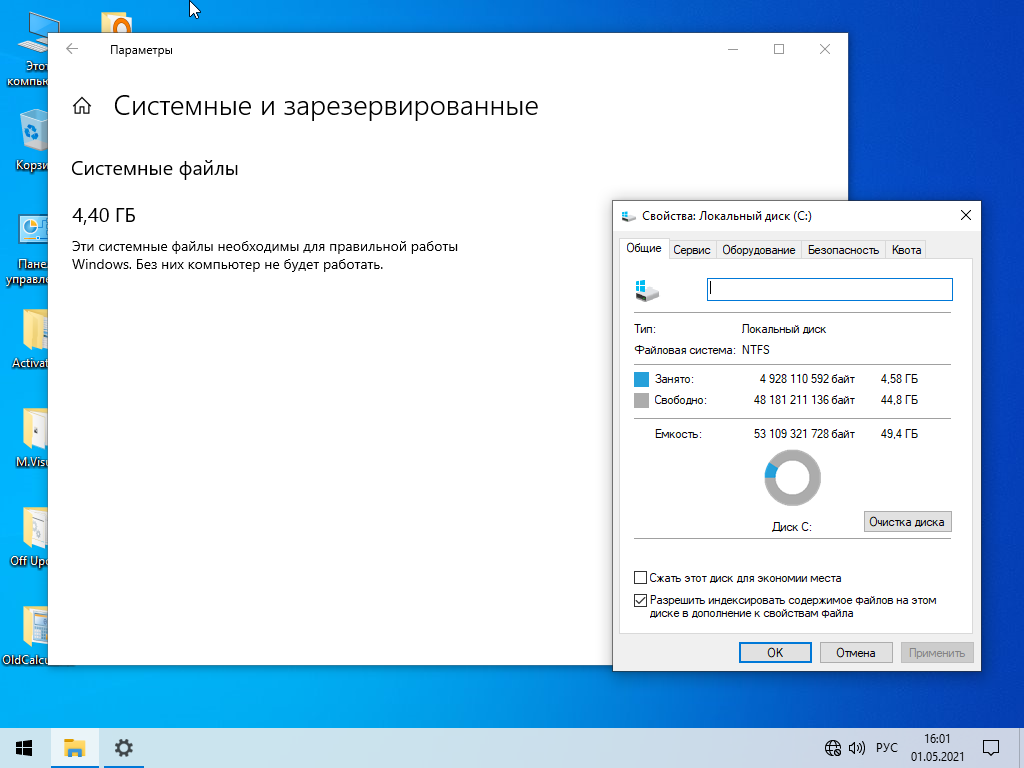The image size is (1024, 768).
Task: Click the '53 109 321 728 байт' capacity value
Action: click(x=804, y=434)
